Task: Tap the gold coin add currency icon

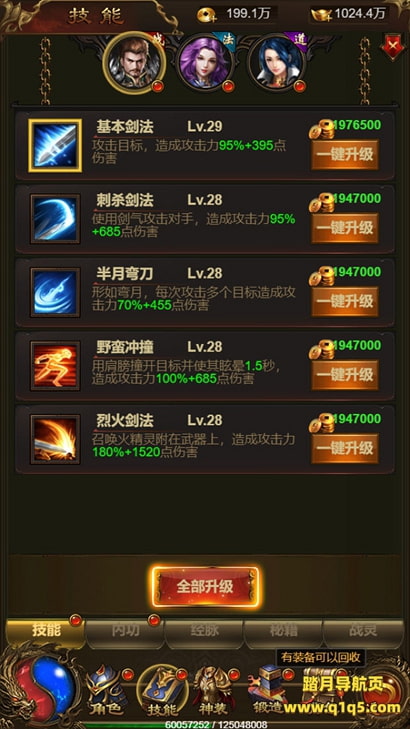Action: 205,14
